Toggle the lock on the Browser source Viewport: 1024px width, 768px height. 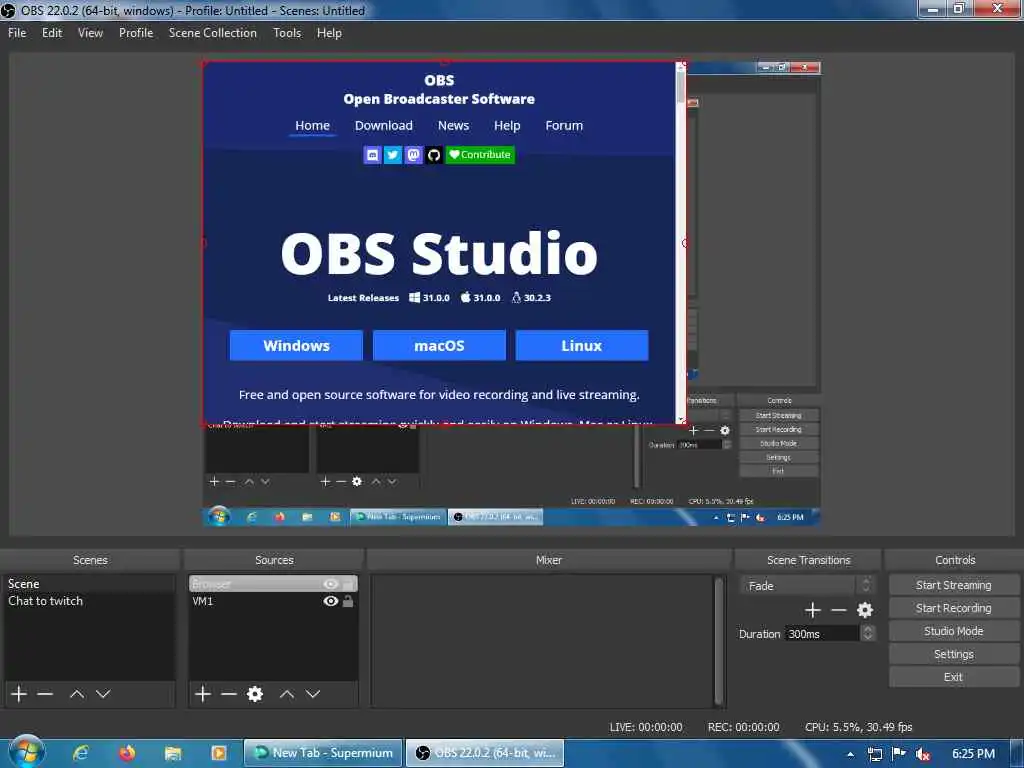[348, 584]
